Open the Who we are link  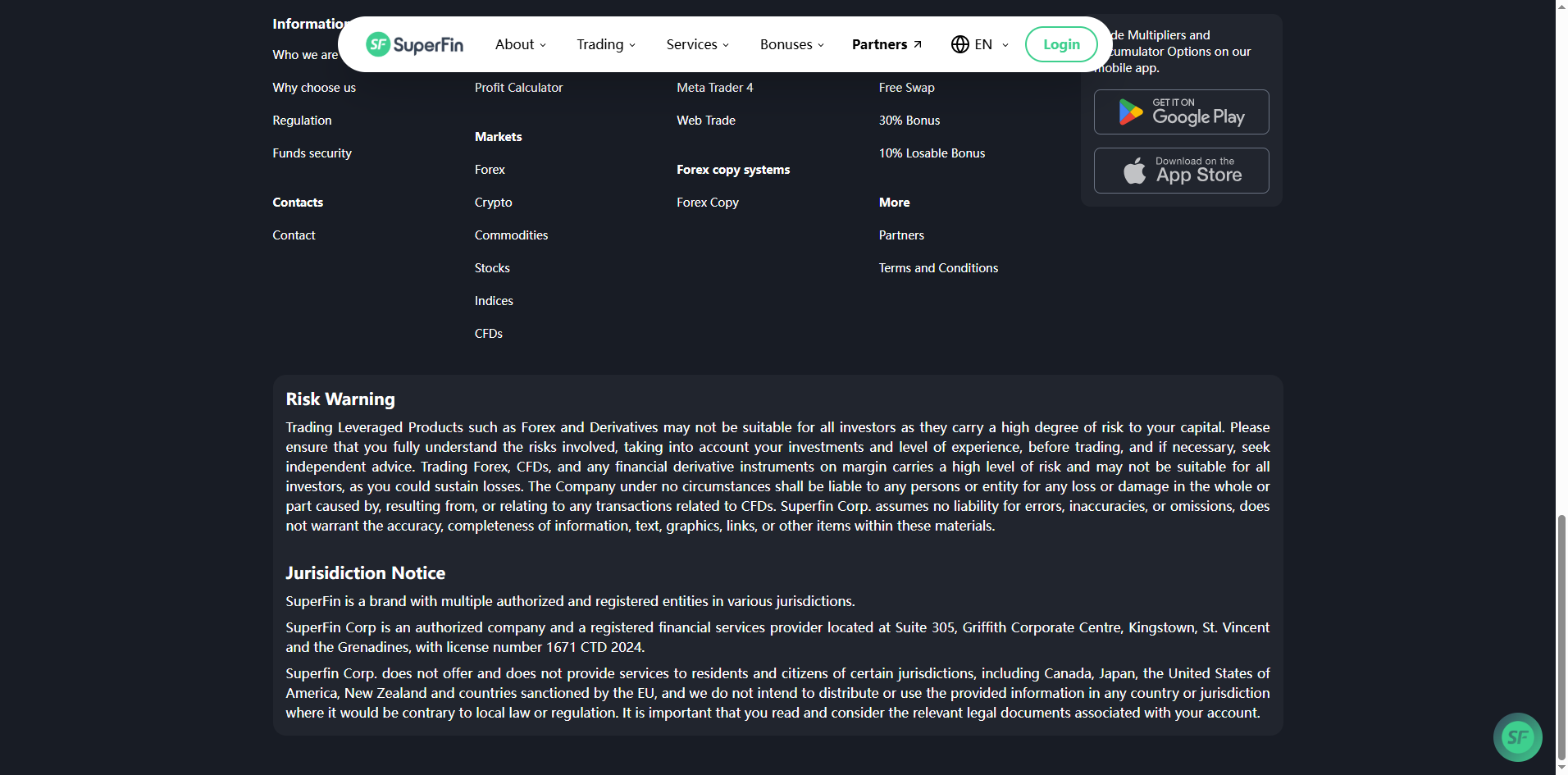[305, 55]
